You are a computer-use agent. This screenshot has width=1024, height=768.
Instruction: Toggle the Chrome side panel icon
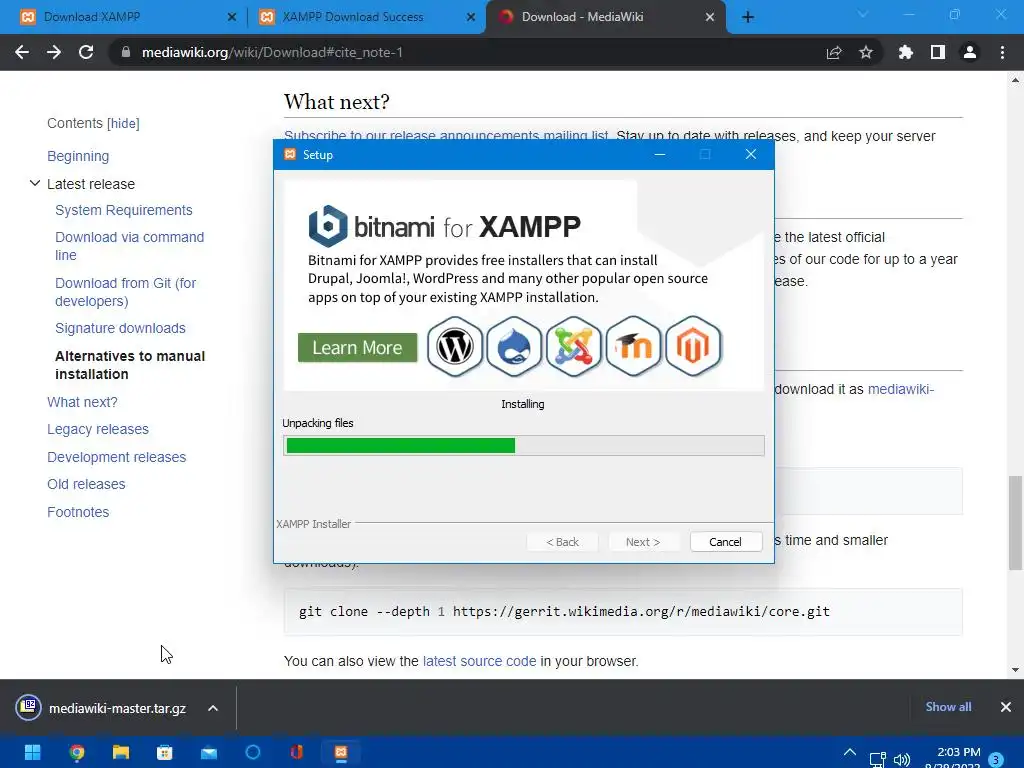pos(938,52)
